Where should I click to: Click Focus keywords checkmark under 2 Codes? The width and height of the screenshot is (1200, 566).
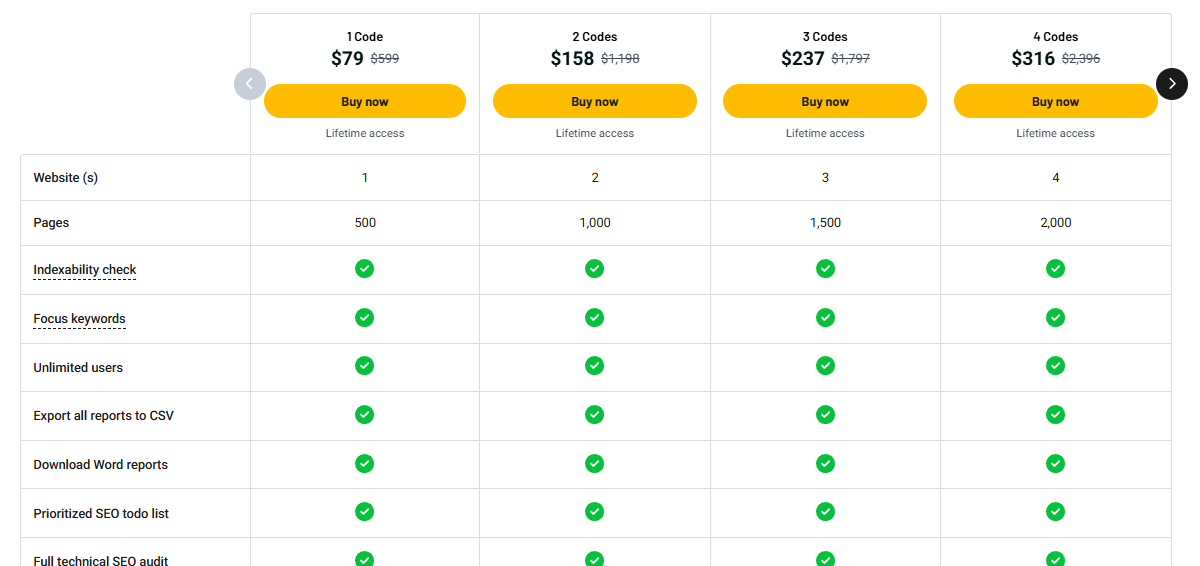595,318
